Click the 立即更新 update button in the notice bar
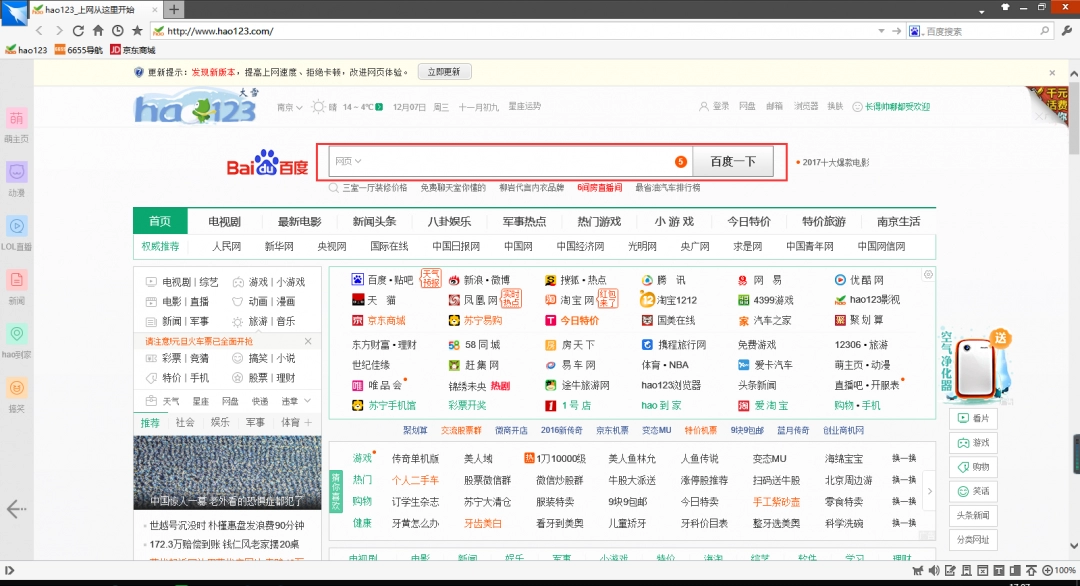This screenshot has height=586, width=1080. click(x=447, y=71)
